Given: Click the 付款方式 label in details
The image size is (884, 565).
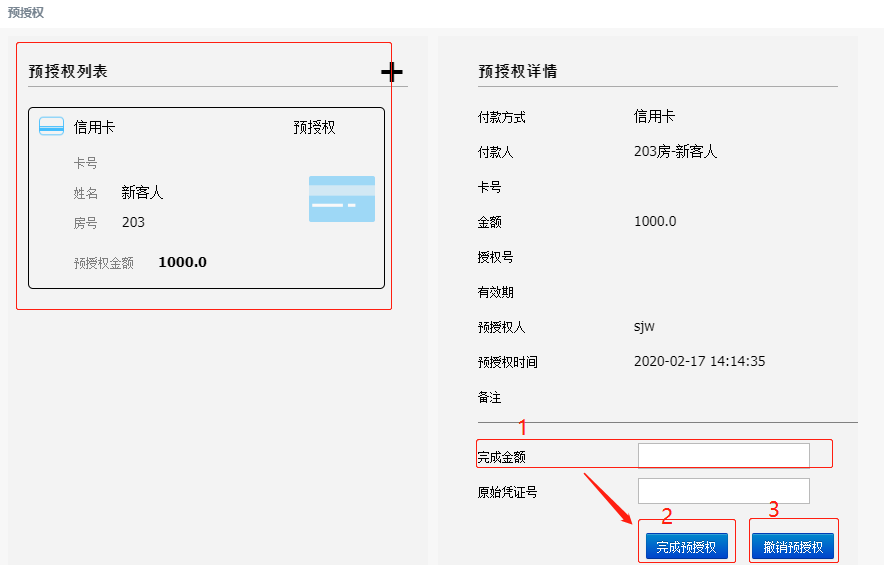Looking at the screenshot, I should click(x=502, y=117).
